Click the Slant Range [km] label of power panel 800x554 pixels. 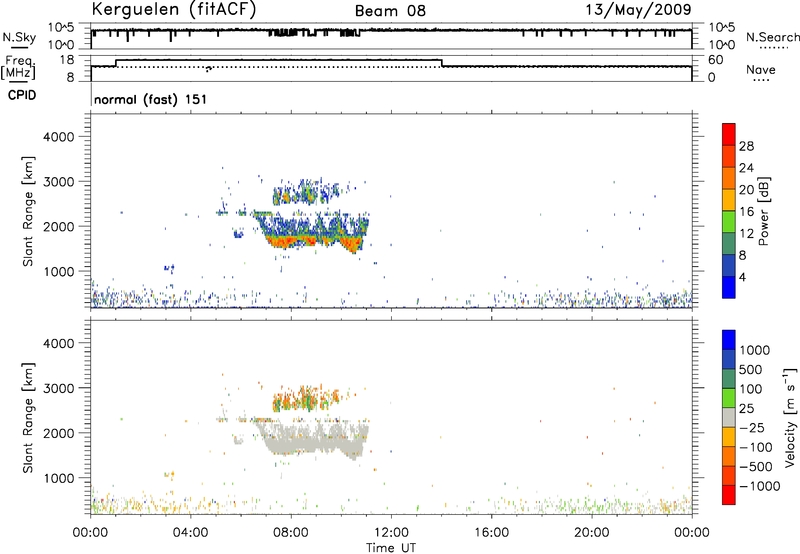point(28,211)
